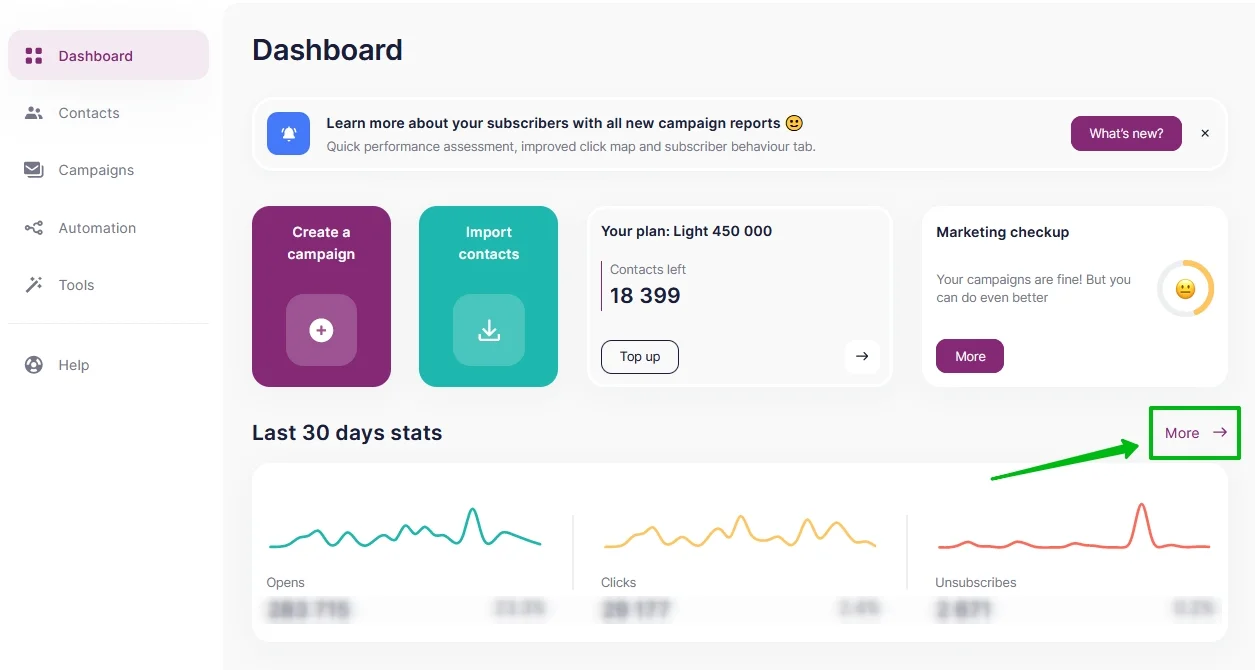1255x670 pixels.
Task: Click the Campaigns envelope icon
Action: [34, 170]
